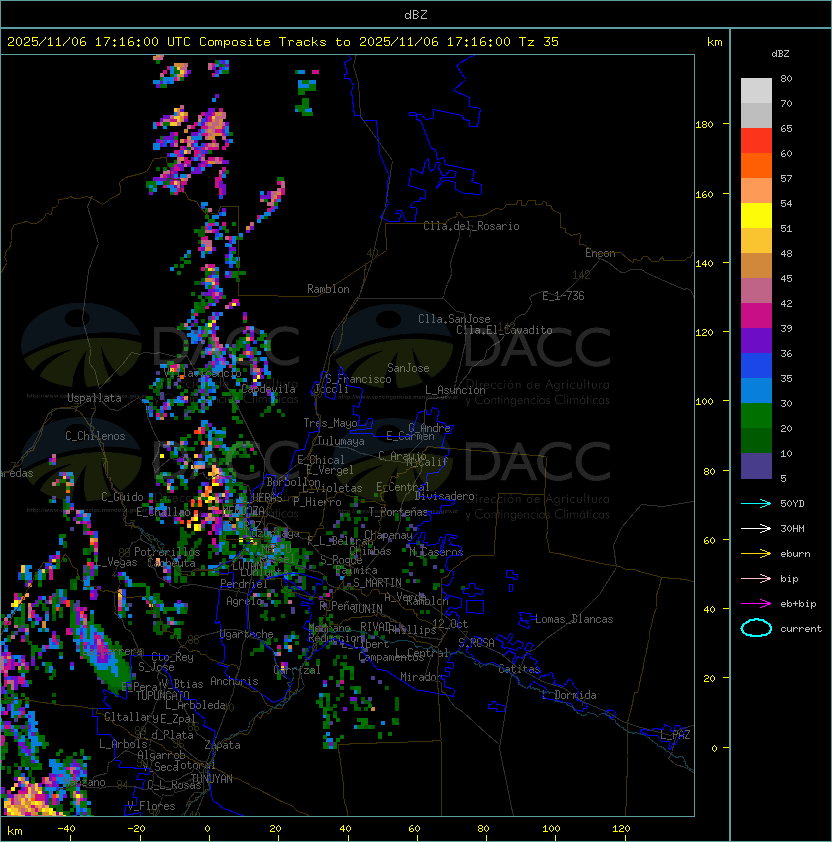Select the light gray top swatch in scale
Image resolution: width=832 pixels, height=842 pixels.
point(756,91)
